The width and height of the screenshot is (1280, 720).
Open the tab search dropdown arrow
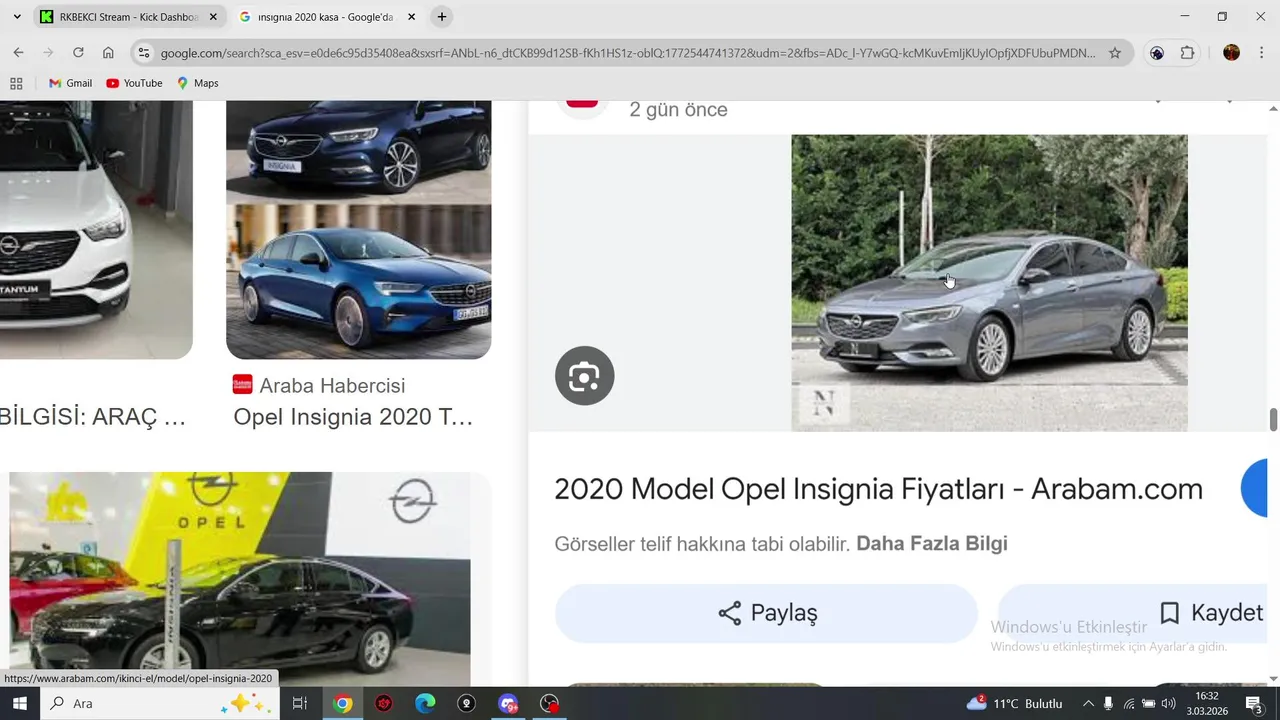pyautogui.click(x=16, y=17)
